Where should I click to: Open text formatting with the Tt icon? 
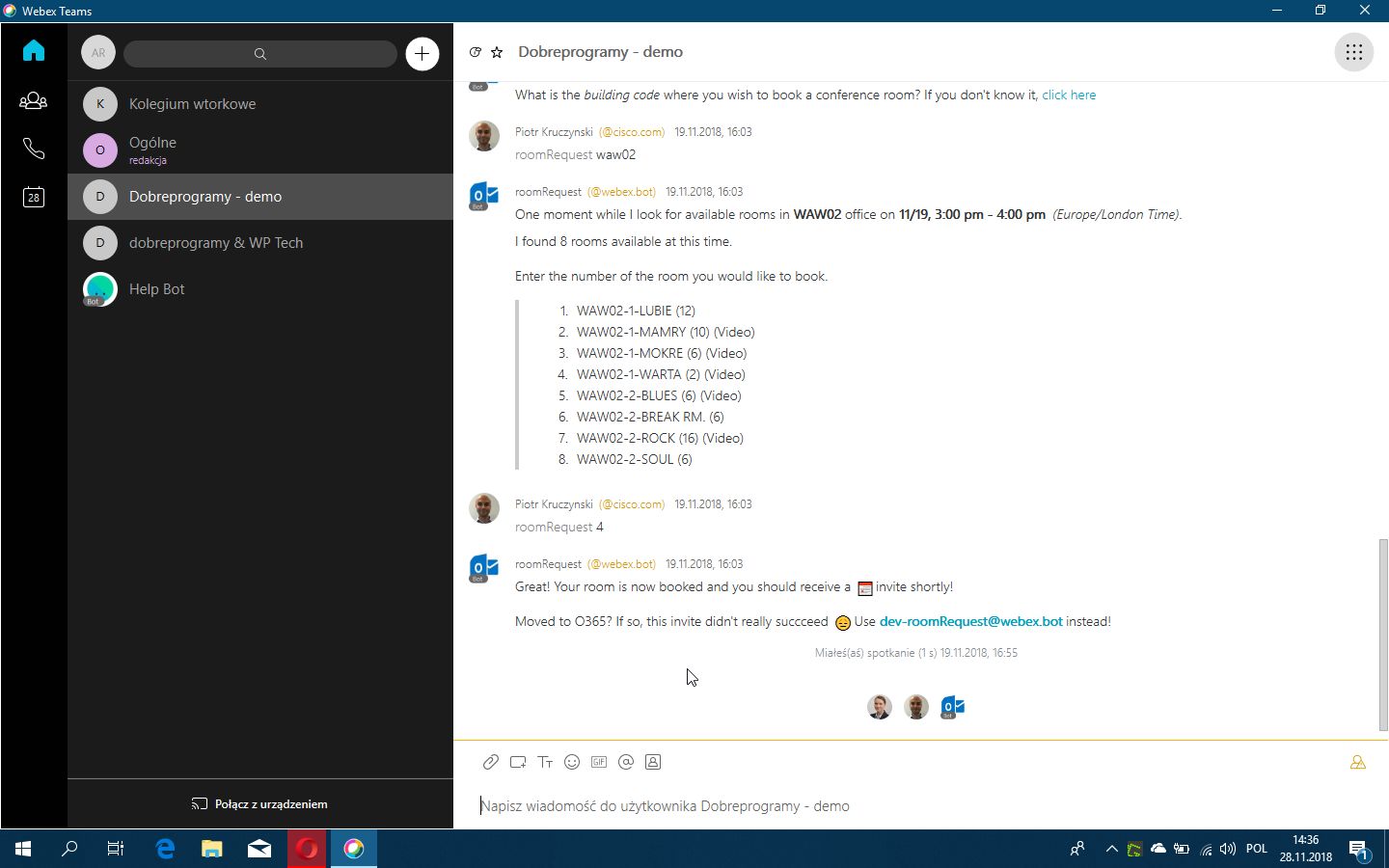coord(545,762)
